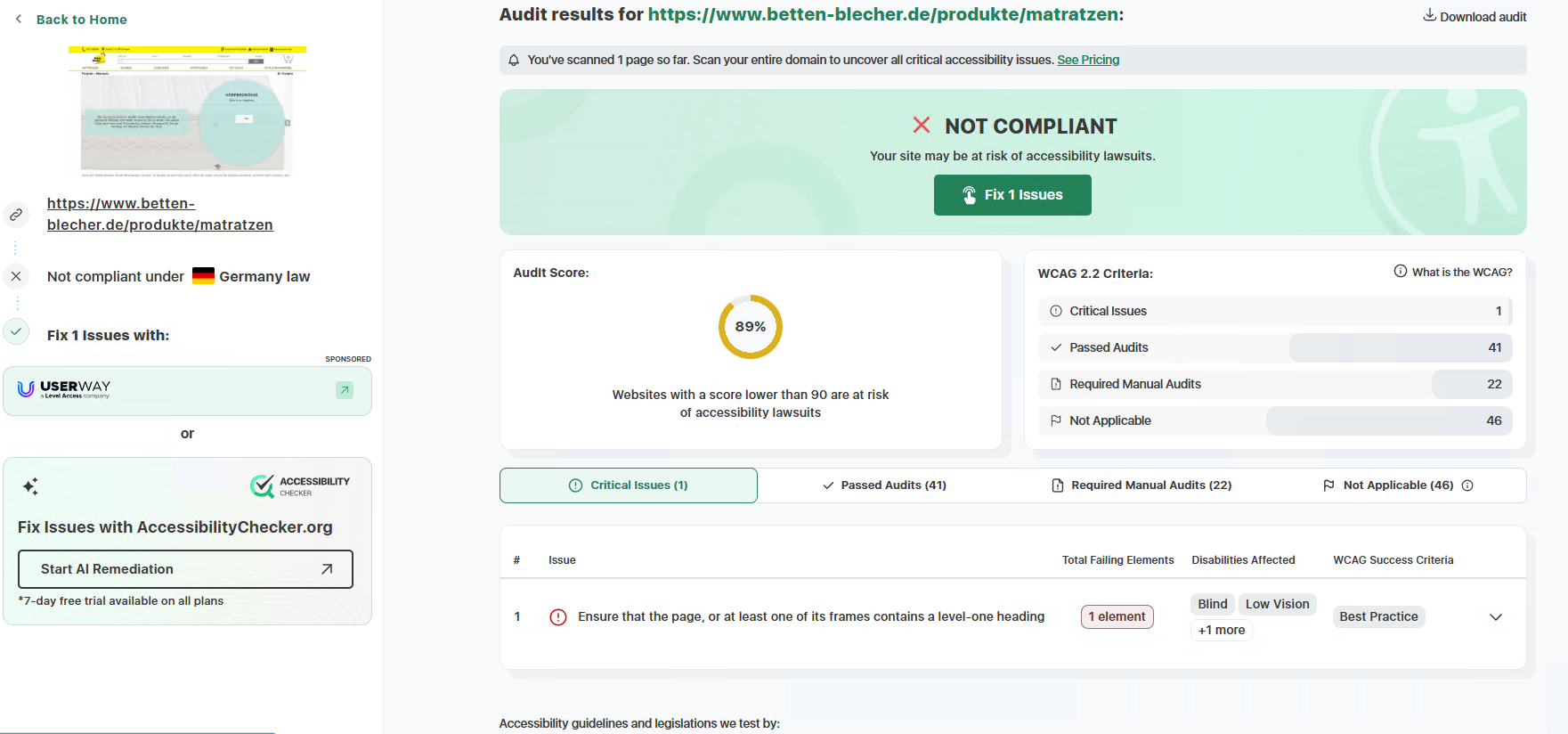Image resolution: width=1568 pixels, height=734 pixels.
Task: Click the red alert icon in issue row
Action: click(558, 617)
